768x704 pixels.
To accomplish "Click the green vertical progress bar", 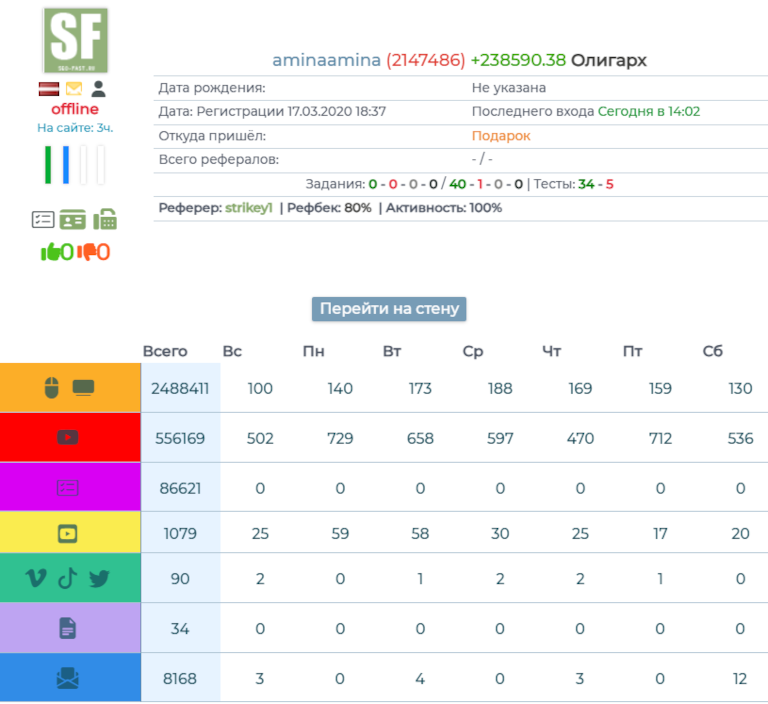I will pyautogui.click(x=47, y=165).
